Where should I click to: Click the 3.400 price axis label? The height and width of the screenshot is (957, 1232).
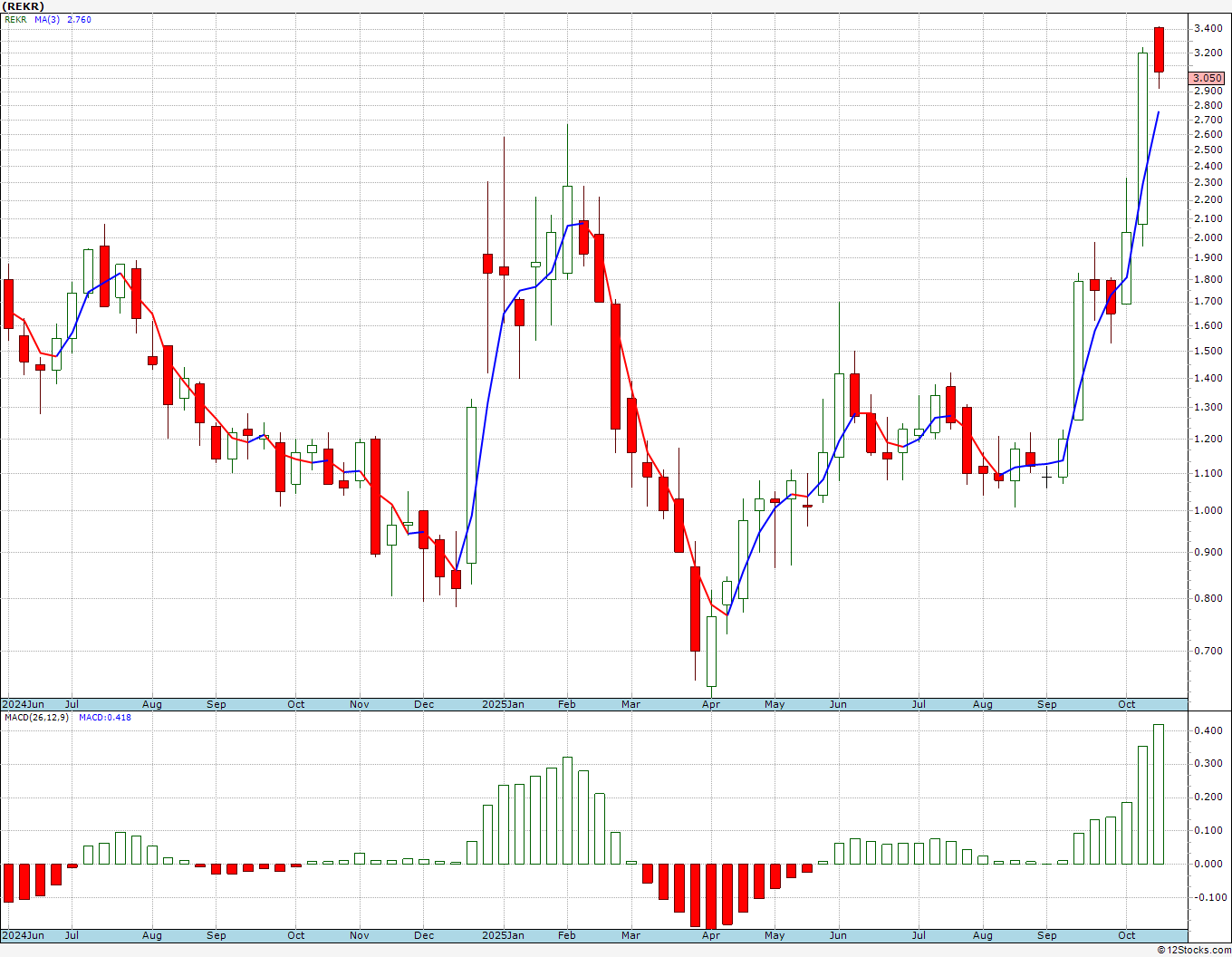tap(1208, 29)
